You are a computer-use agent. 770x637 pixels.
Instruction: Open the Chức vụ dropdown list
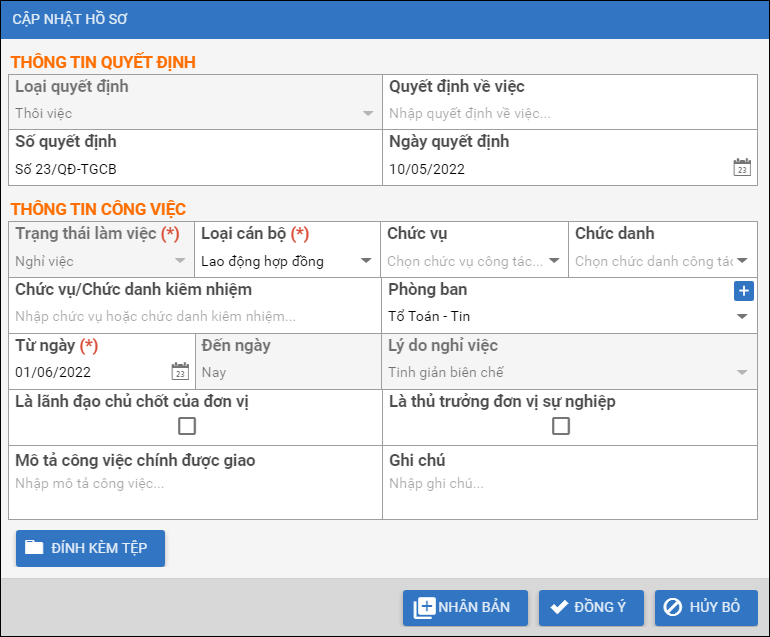point(554,261)
